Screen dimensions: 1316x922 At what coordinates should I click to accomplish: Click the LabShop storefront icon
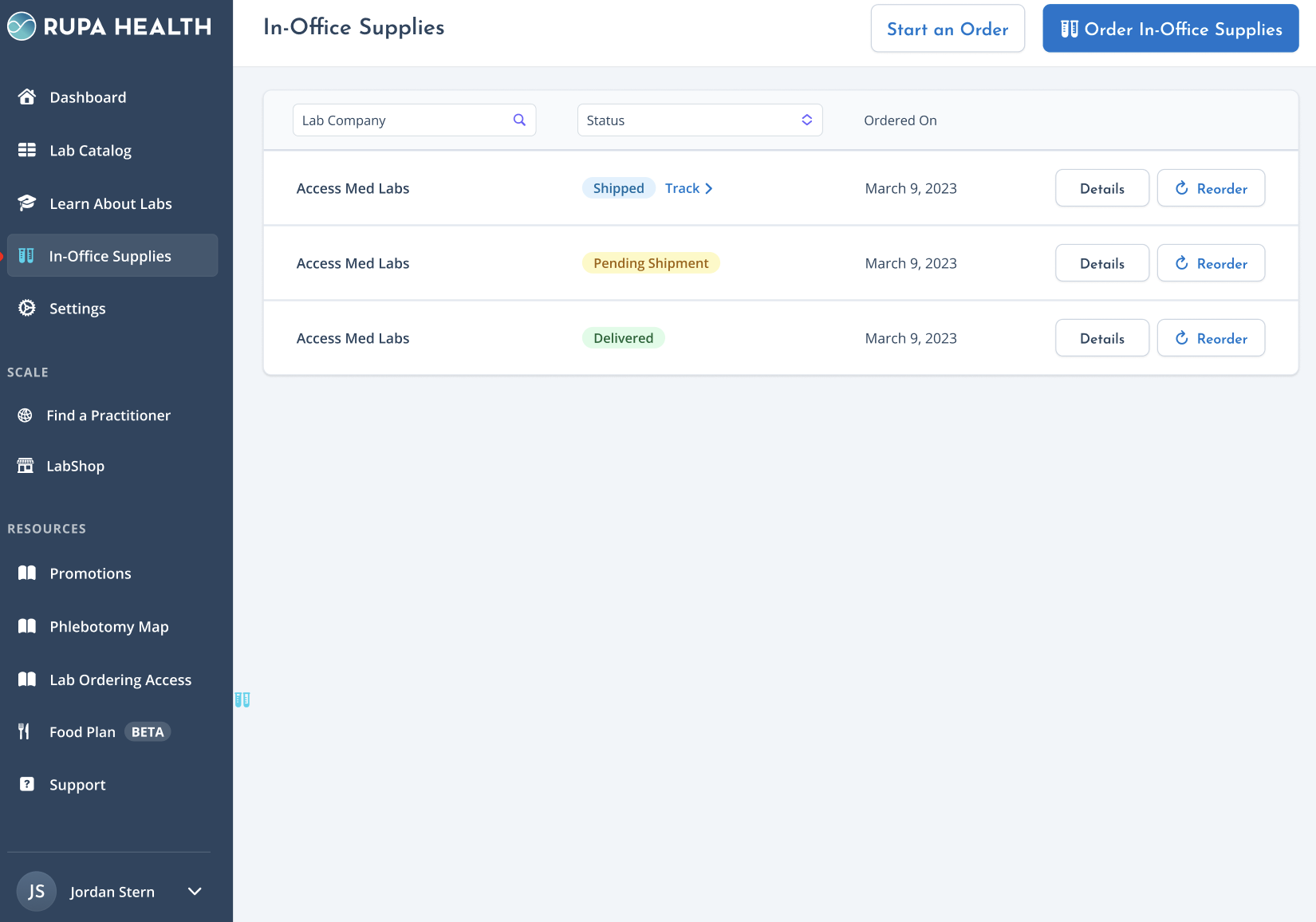(x=26, y=465)
